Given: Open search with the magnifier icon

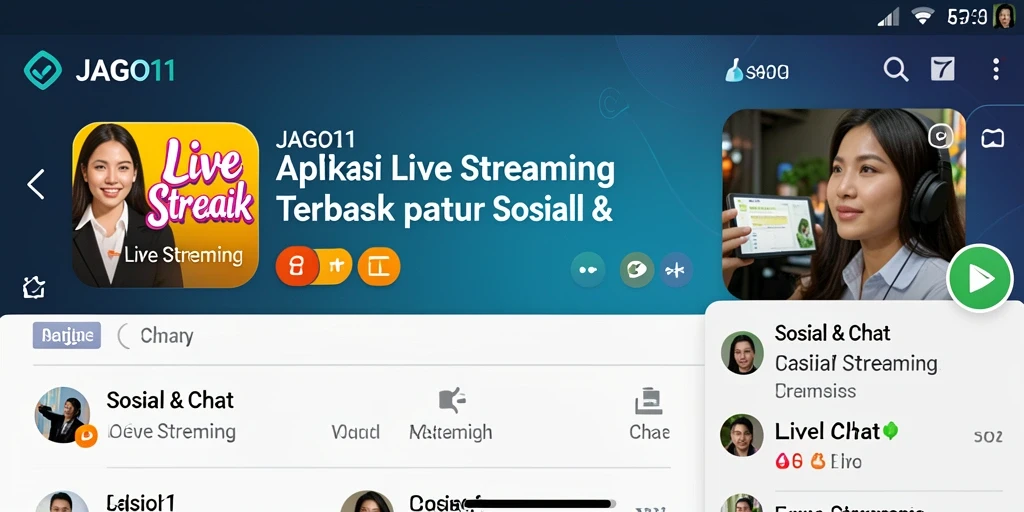Looking at the screenshot, I should [x=895, y=69].
